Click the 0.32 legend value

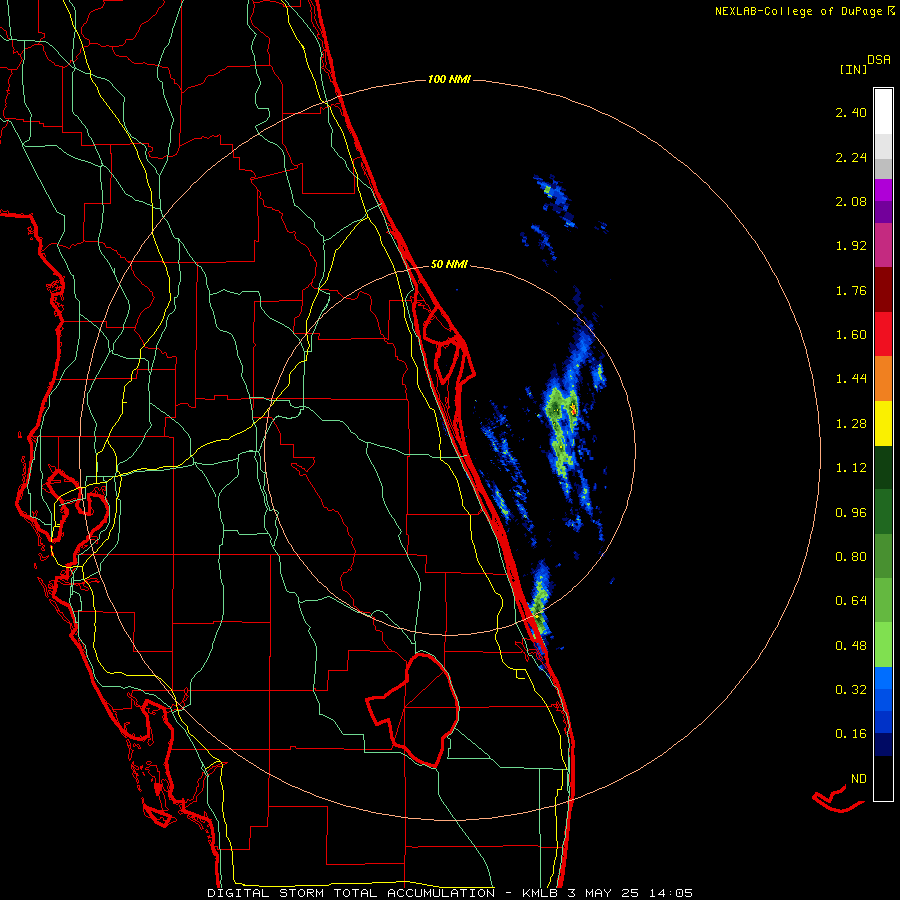(851, 690)
